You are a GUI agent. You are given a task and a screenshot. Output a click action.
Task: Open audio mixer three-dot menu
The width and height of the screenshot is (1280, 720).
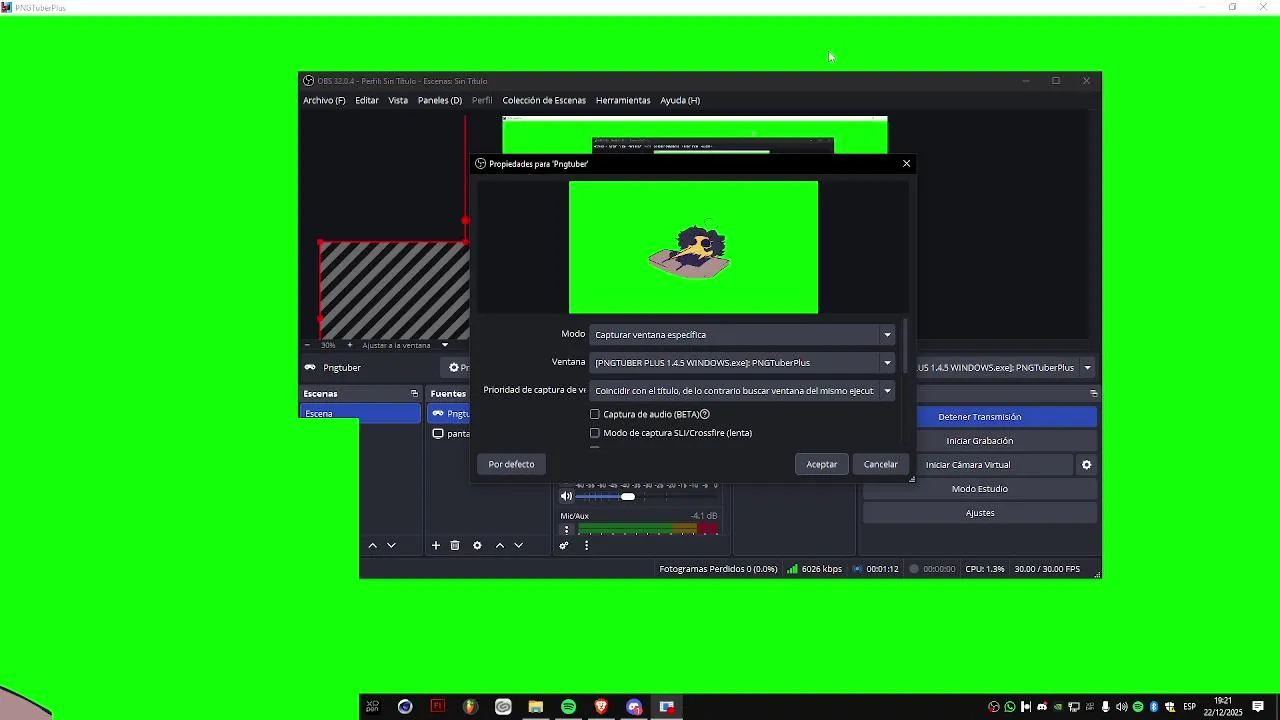click(586, 545)
